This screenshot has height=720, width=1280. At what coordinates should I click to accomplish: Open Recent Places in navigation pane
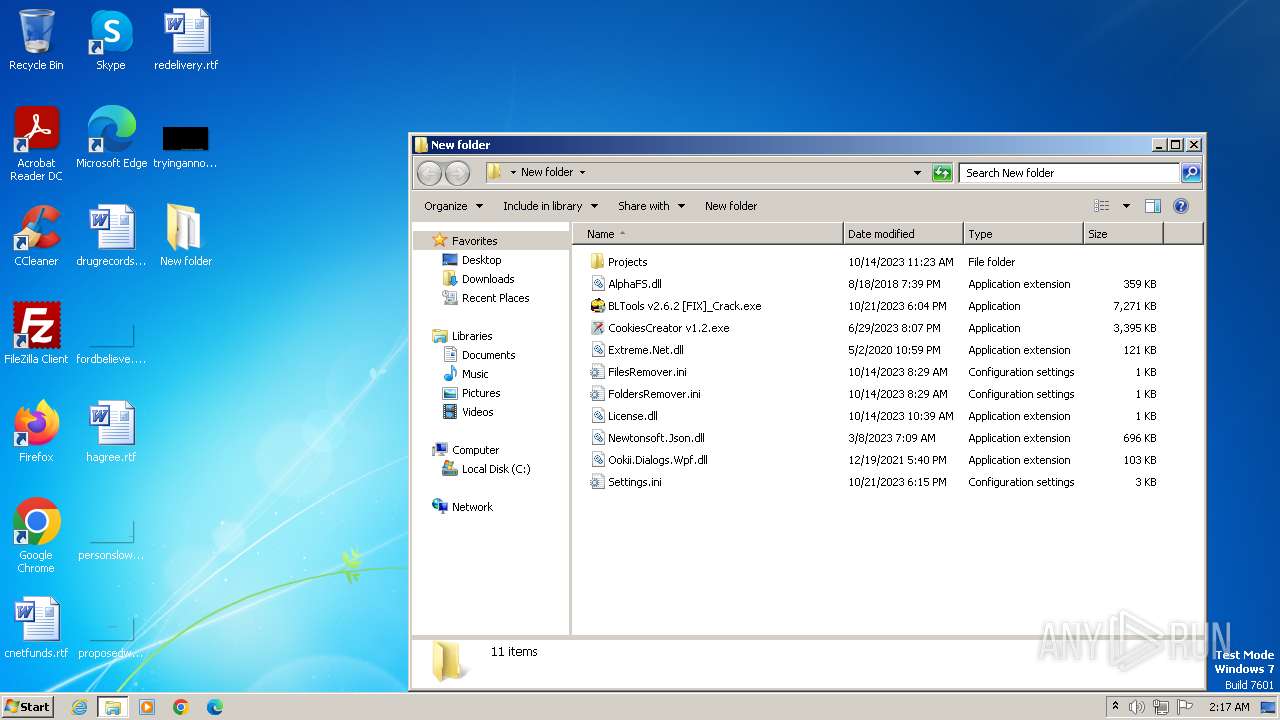495,298
